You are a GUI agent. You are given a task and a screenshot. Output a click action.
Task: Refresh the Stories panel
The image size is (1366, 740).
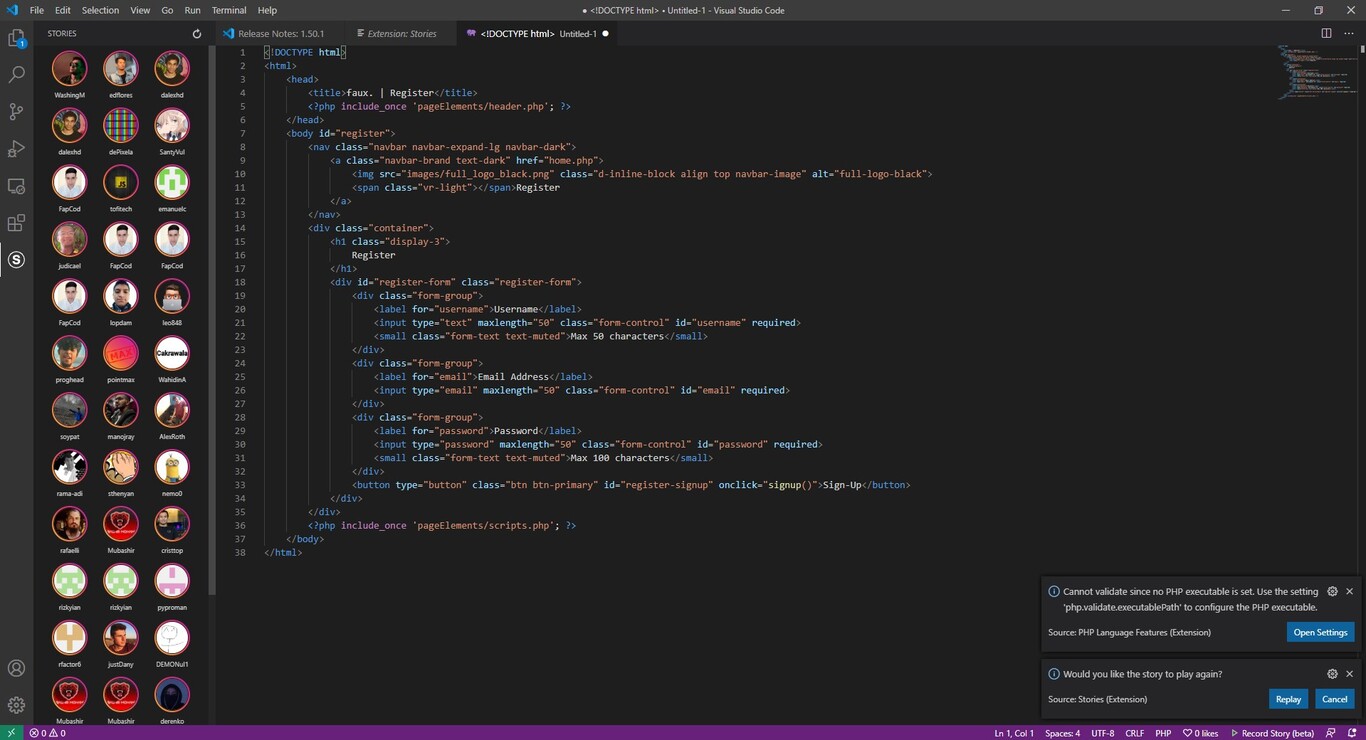coord(196,33)
